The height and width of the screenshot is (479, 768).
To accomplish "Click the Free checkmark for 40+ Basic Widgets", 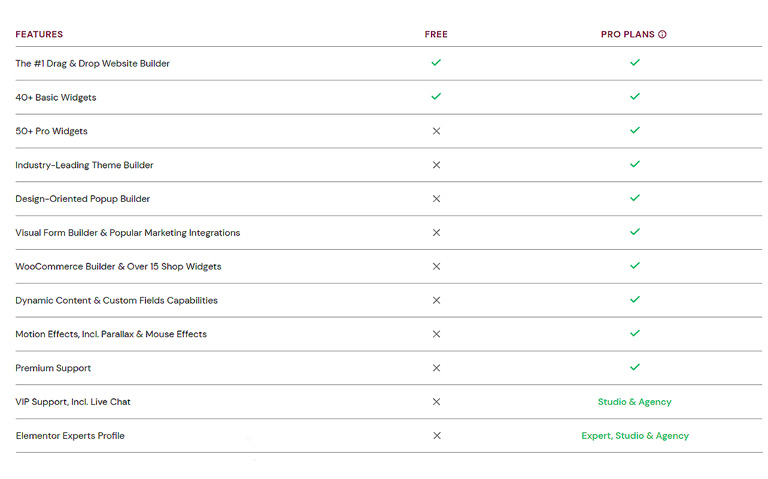I will [x=436, y=96].
